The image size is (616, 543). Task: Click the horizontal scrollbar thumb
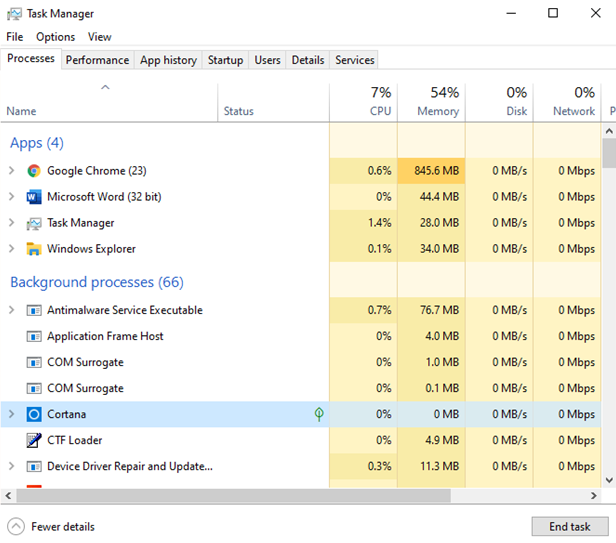point(233,496)
